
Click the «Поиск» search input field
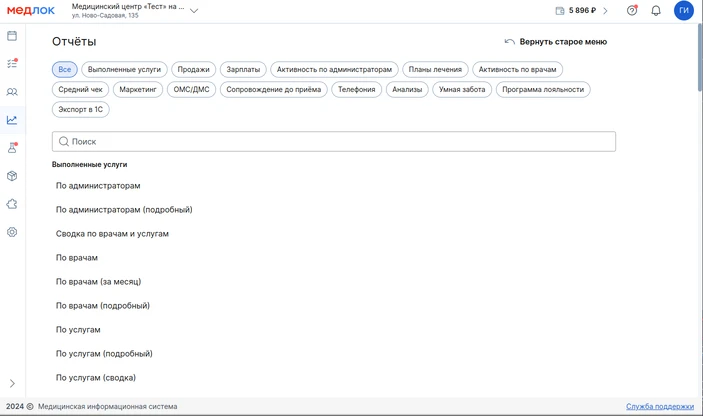tap(334, 142)
